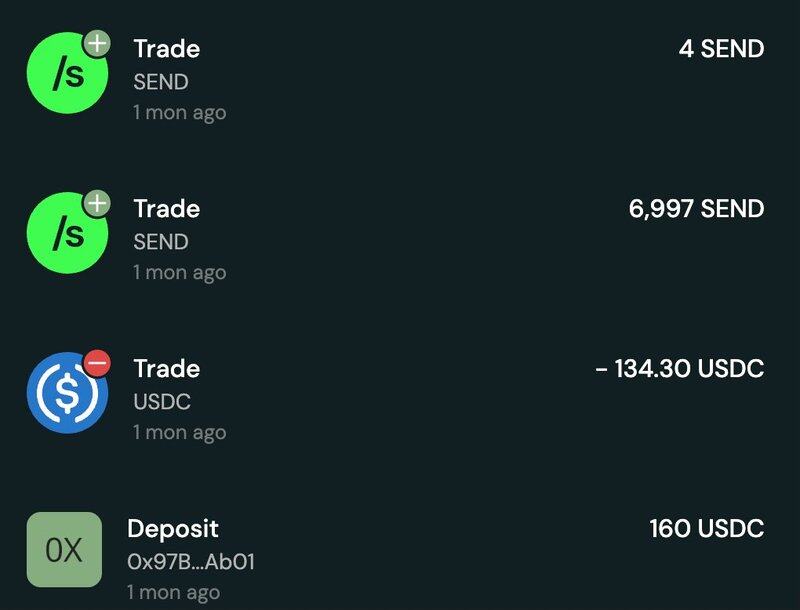Click the SEND label under the 4 SEND trade
Viewport: 800px width, 610px height.
coord(161,82)
